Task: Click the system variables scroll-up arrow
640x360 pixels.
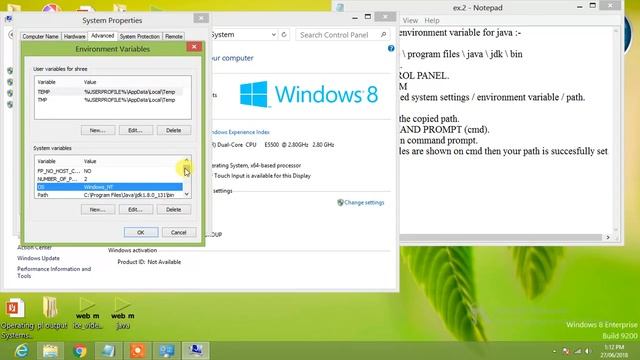Action: point(187,160)
